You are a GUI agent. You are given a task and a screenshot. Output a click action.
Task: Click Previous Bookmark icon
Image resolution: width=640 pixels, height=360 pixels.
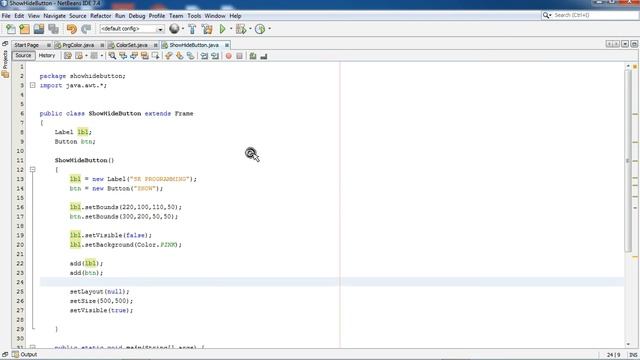pyautogui.click(x=169, y=56)
